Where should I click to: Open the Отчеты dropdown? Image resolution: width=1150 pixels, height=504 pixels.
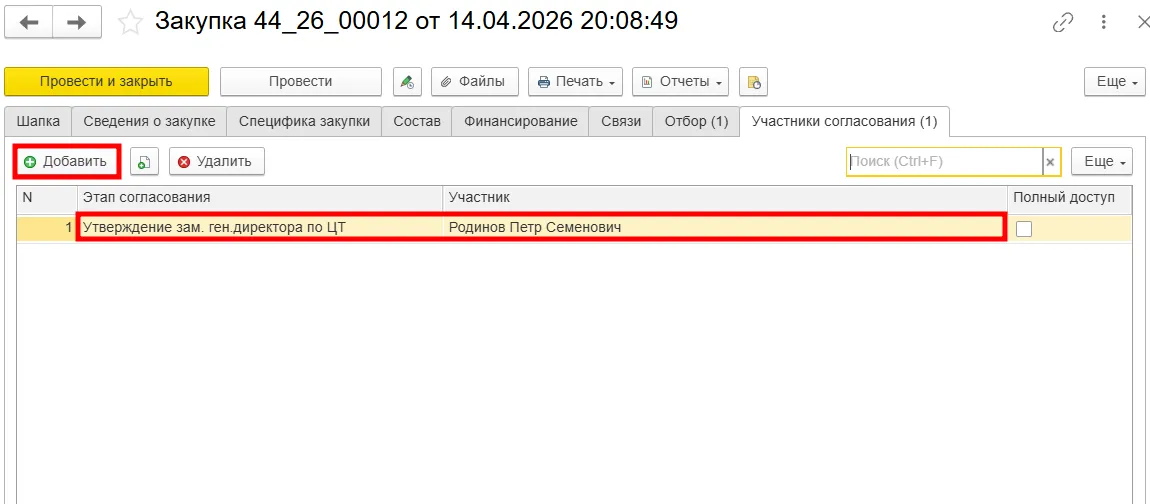[x=681, y=81]
